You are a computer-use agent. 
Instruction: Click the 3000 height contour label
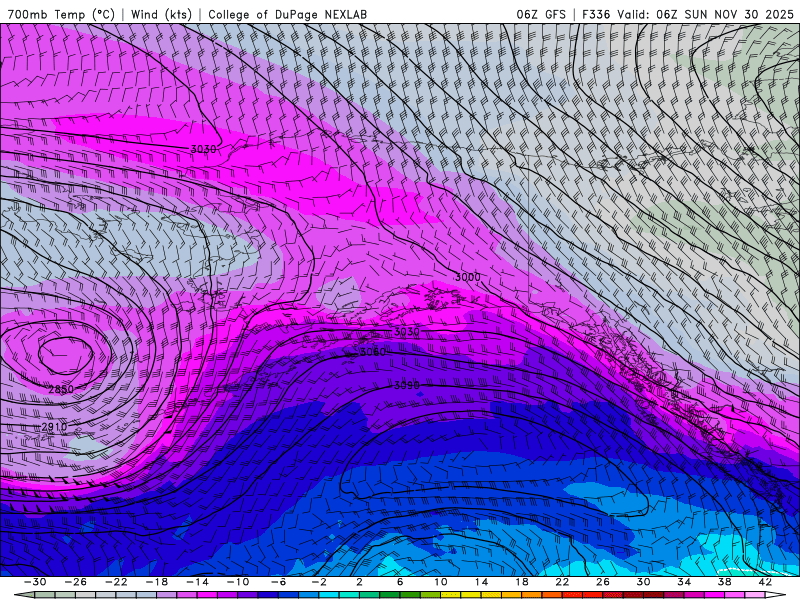coord(467,277)
